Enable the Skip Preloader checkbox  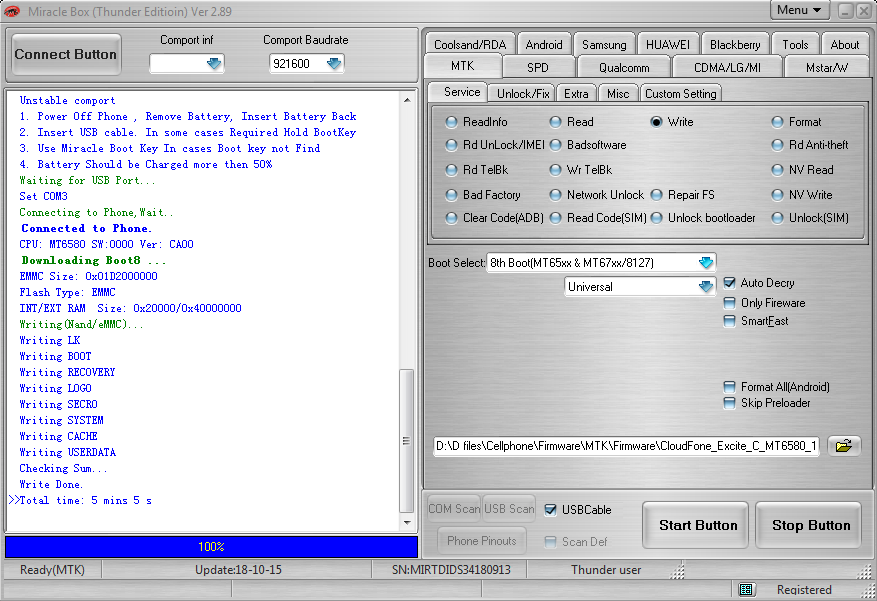[729, 403]
